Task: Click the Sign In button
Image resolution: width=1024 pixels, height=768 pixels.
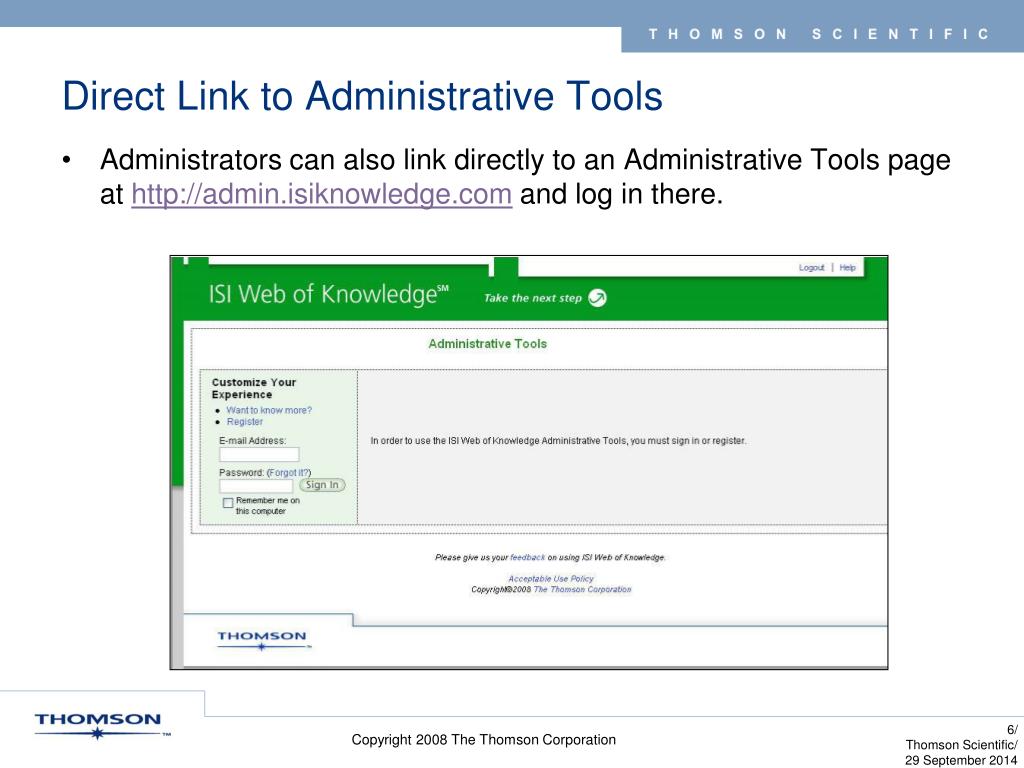Action: (322, 485)
